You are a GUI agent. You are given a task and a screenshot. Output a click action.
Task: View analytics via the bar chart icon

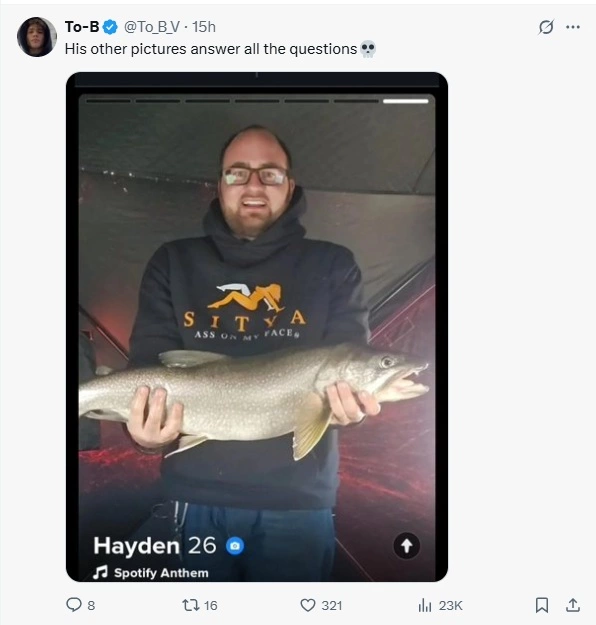[425, 605]
